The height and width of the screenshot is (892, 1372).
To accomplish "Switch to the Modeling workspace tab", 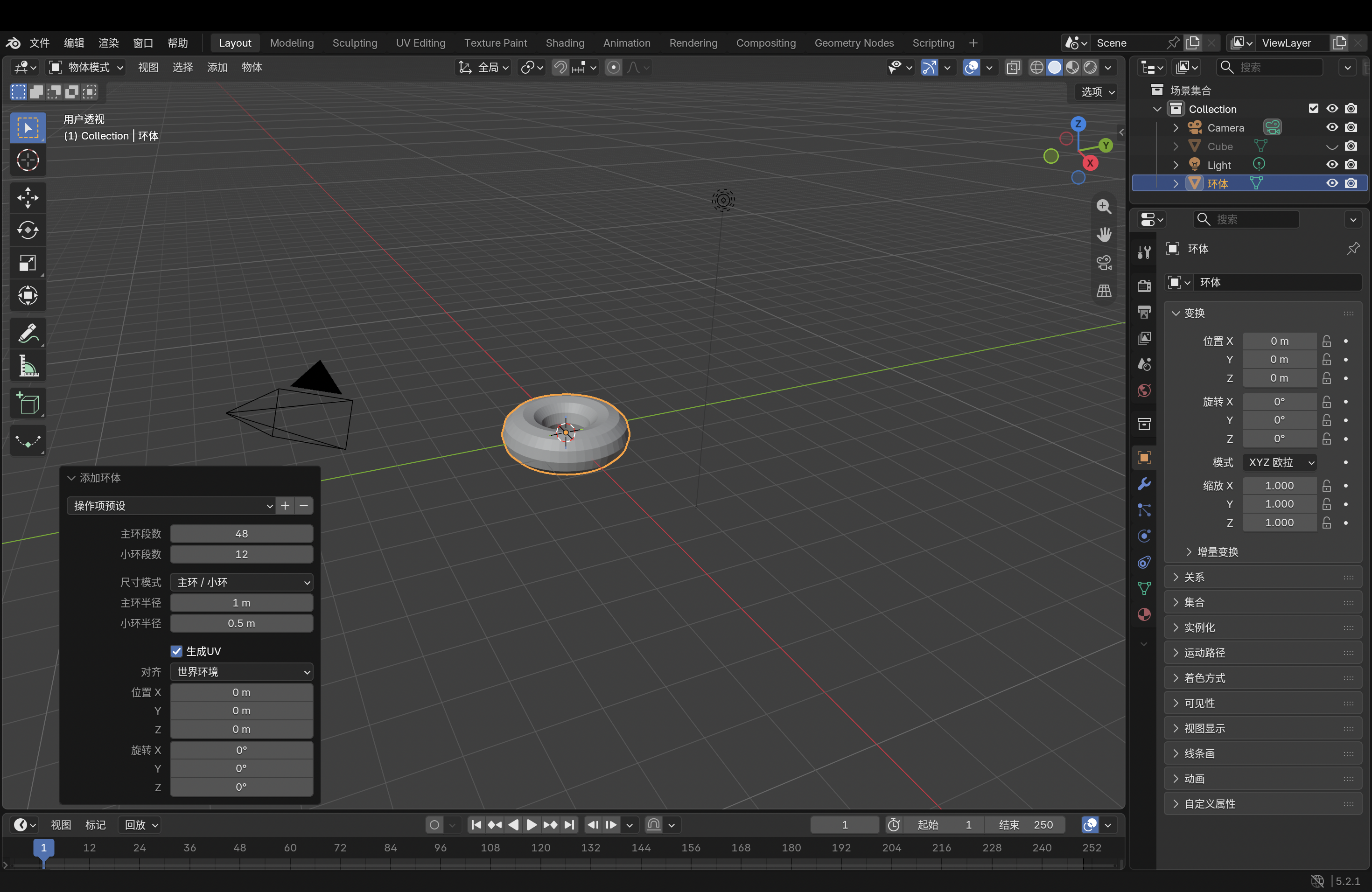I will tap(292, 43).
